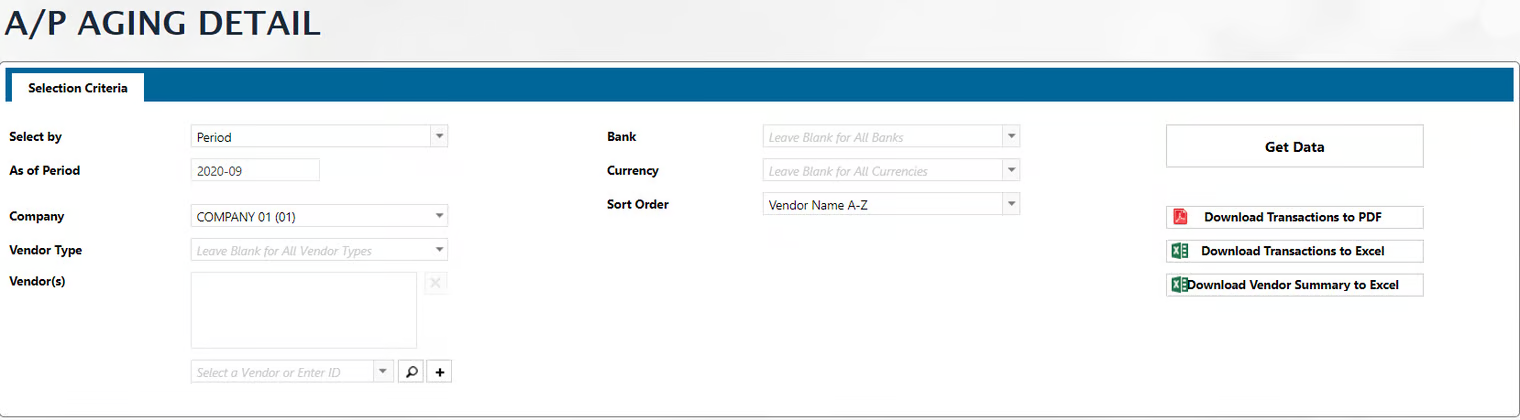Click the Select a Vendor or Enter ID field
This screenshot has height=420, width=1520.
pos(280,372)
